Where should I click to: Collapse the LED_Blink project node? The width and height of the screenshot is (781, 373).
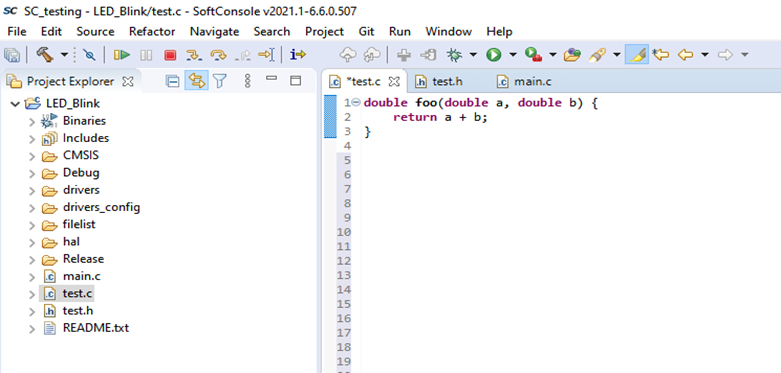[x=15, y=104]
